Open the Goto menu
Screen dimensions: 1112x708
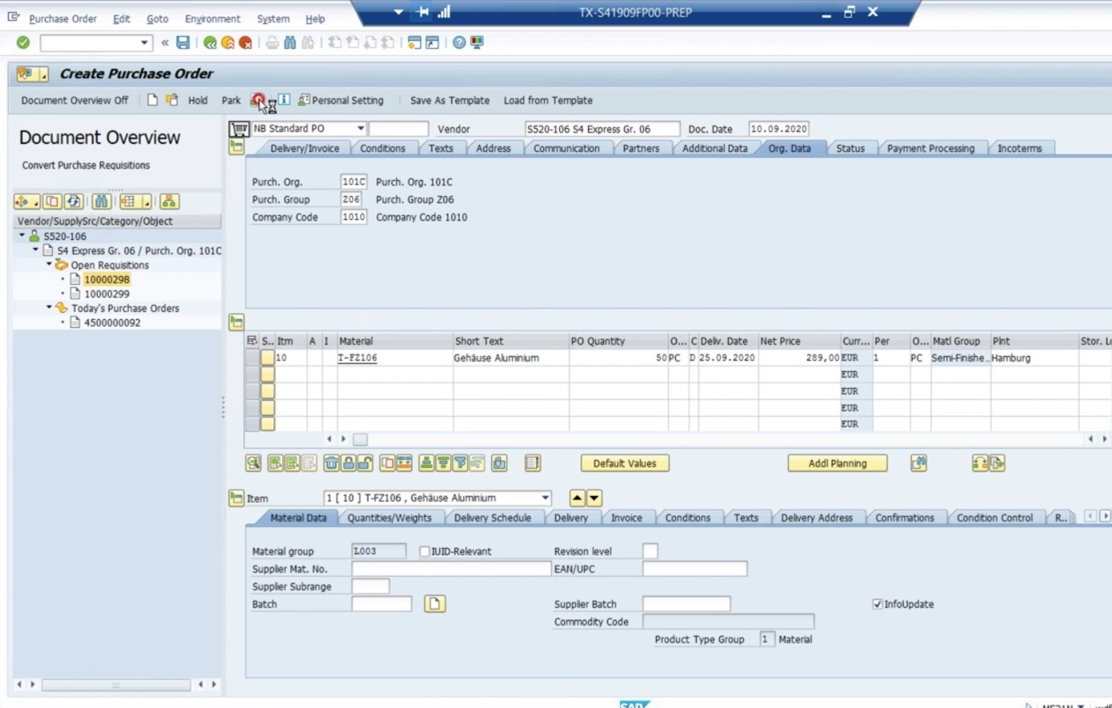(x=157, y=19)
